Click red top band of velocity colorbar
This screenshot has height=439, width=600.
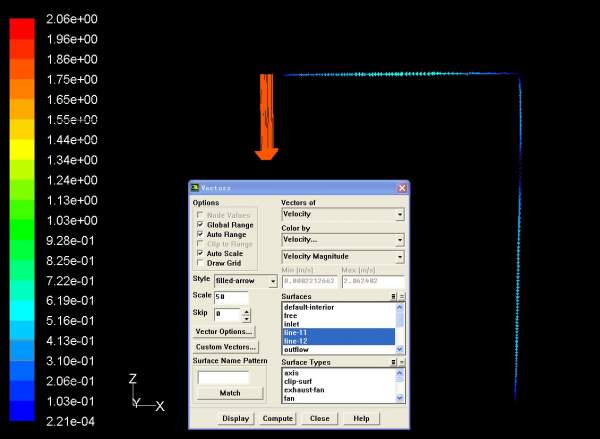pyautogui.click(x=22, y=28)
